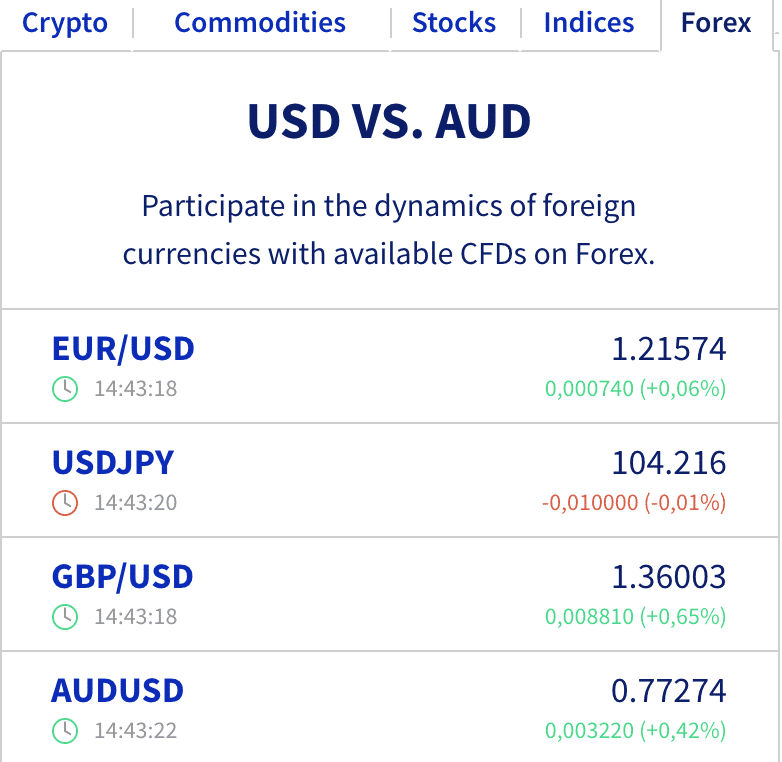Click the USD VS. AUD heading
This screenshot has width=782, height=762.
pyautogui.click(x=390, y=121)
